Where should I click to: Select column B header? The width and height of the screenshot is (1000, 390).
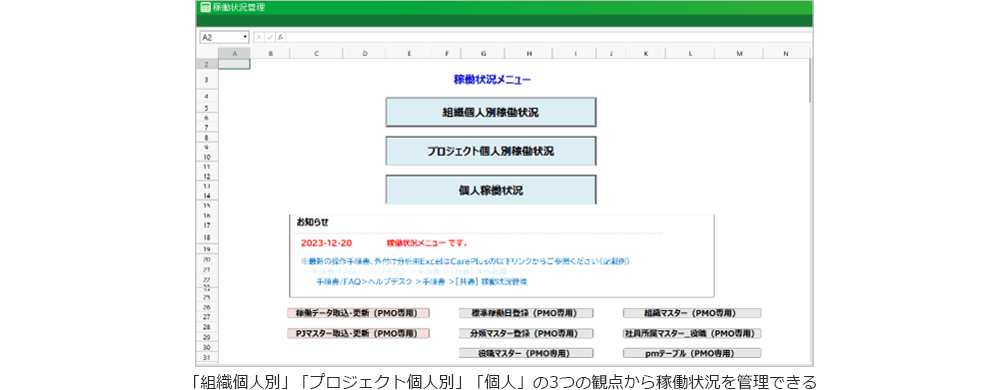click(x=270, y=54)
